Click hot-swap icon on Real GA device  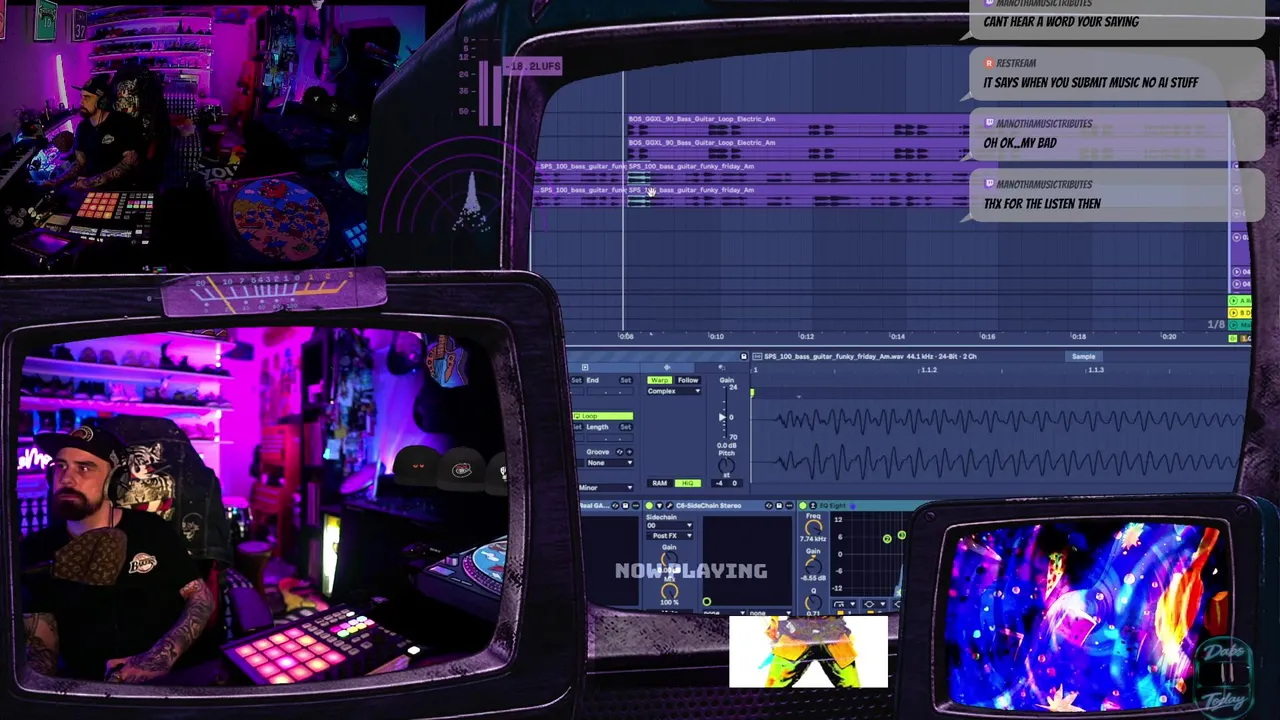click(x=615, y=506)
